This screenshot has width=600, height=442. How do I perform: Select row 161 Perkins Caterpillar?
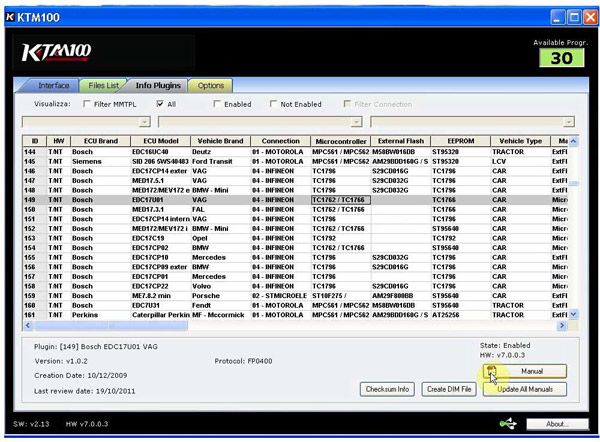(x=295, y=315)
